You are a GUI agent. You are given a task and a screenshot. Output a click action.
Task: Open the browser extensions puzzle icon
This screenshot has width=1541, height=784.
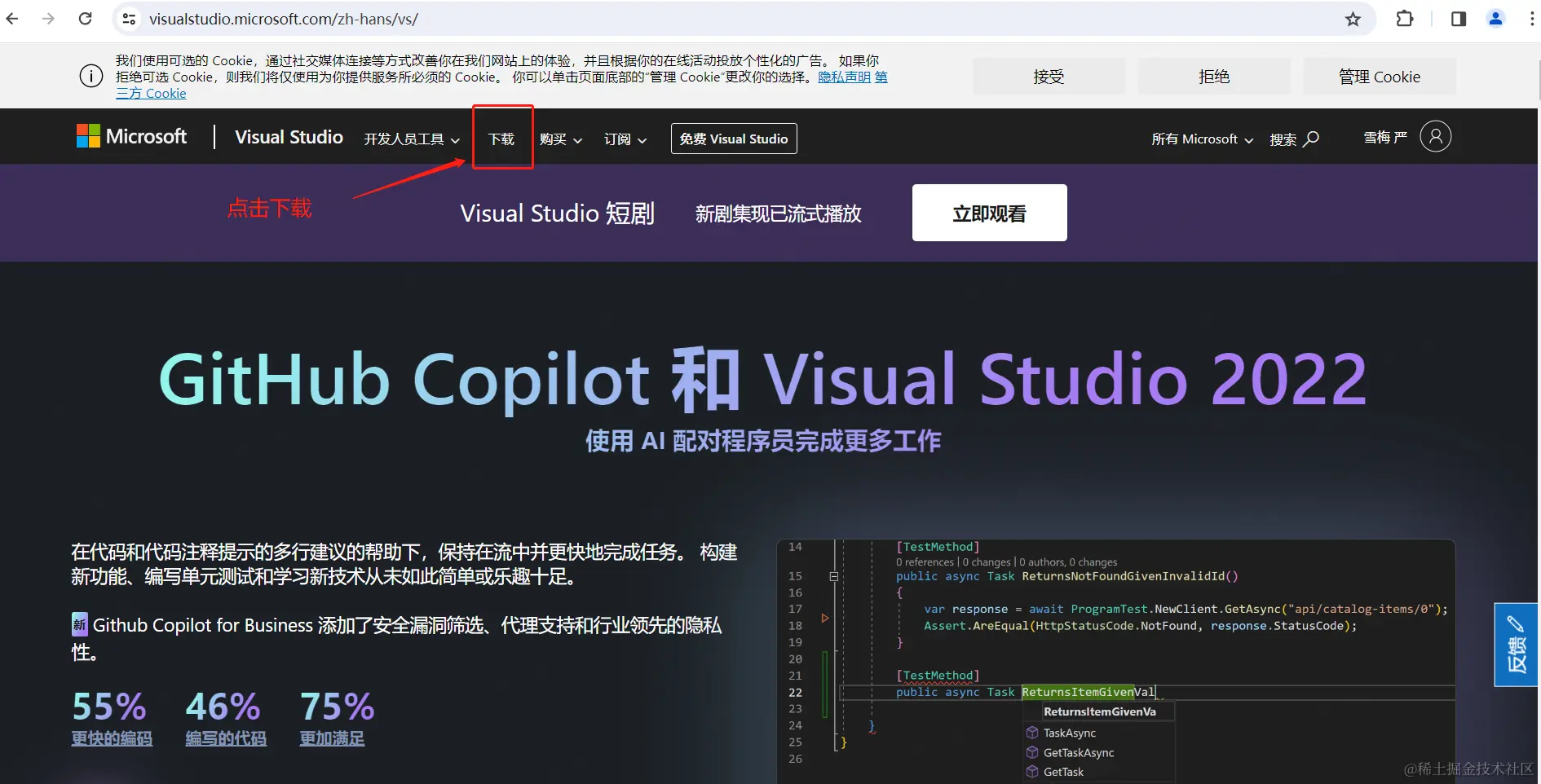pos(1406,19)
